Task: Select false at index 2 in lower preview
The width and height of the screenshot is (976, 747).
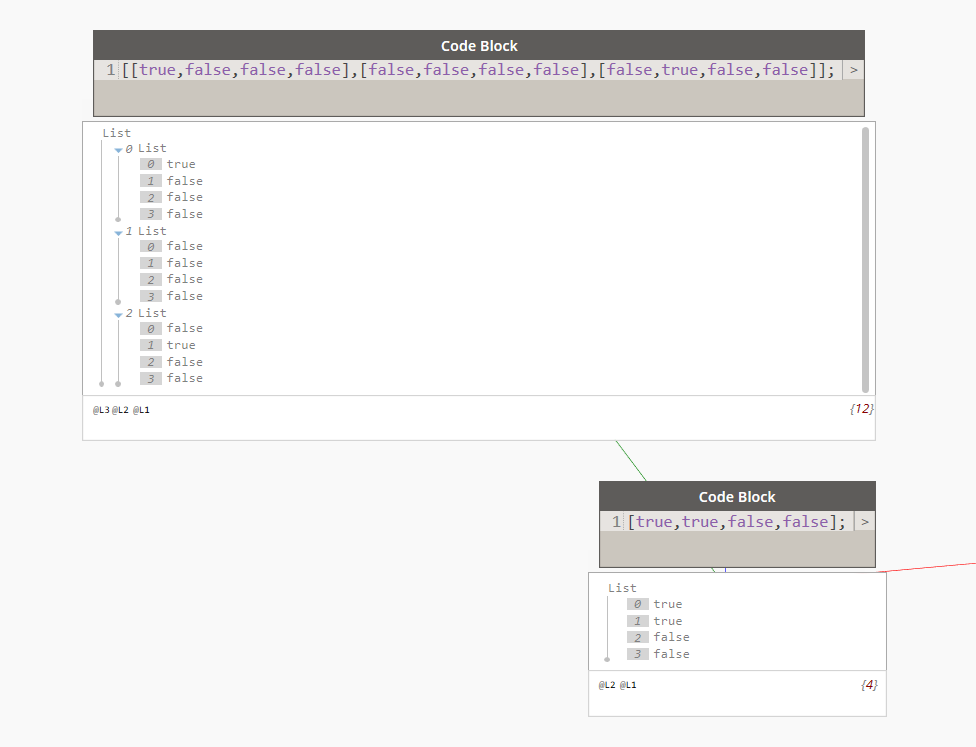Action: (x=671, y=637)
